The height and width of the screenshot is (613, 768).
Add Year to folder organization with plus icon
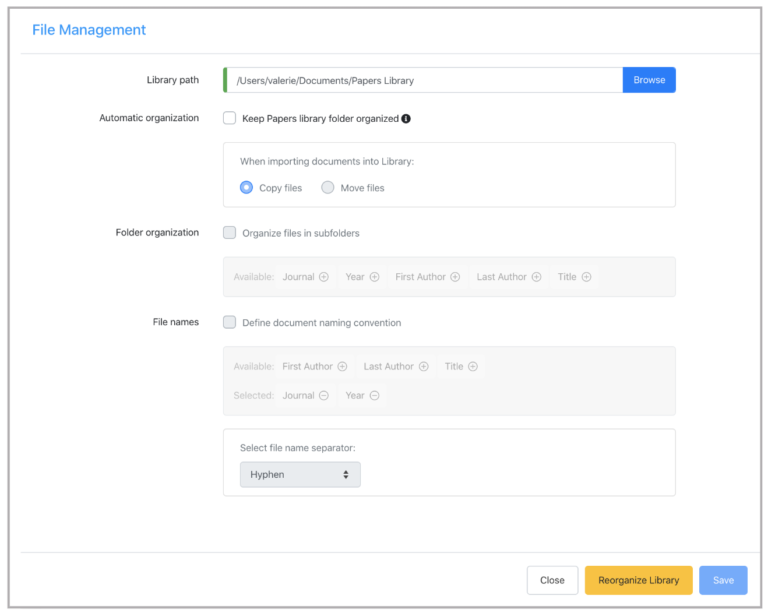coord(375,277)
